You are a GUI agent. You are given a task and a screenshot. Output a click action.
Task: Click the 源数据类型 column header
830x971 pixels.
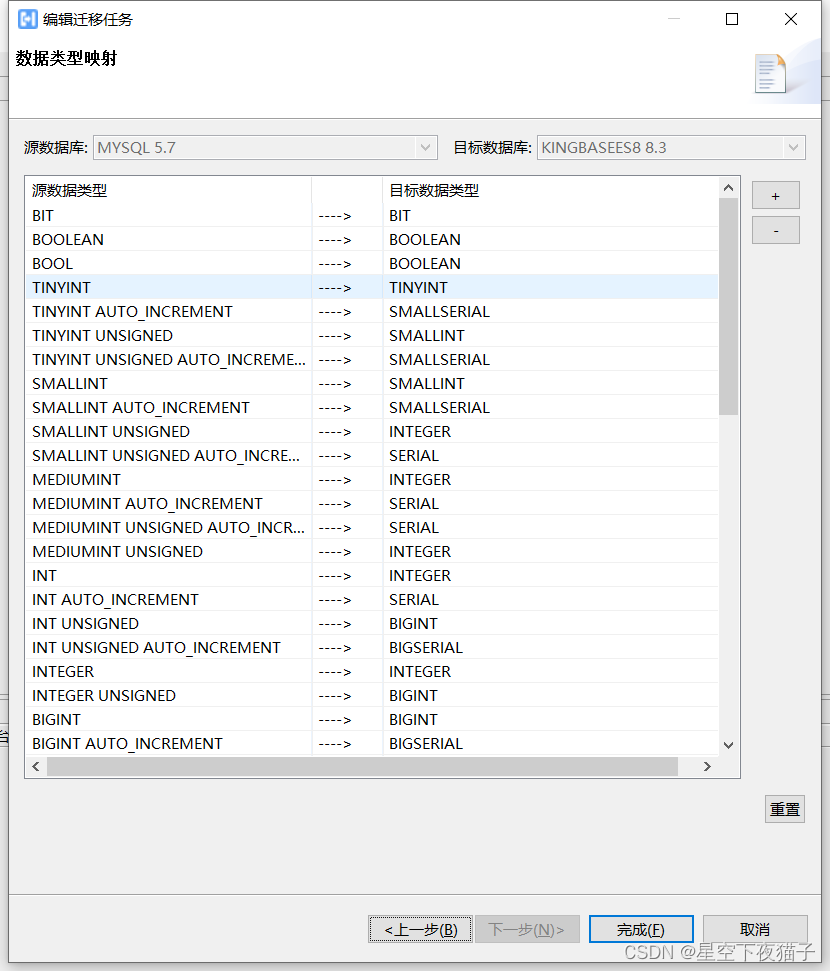pos(168,191)
